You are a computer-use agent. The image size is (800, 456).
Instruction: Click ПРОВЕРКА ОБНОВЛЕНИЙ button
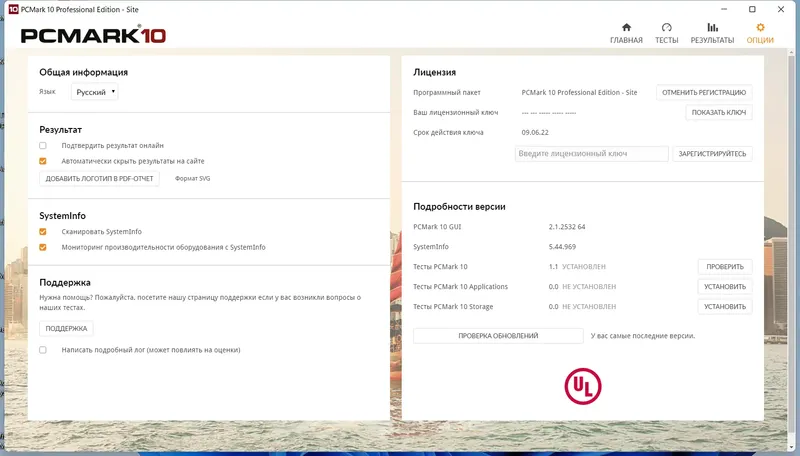498,336
